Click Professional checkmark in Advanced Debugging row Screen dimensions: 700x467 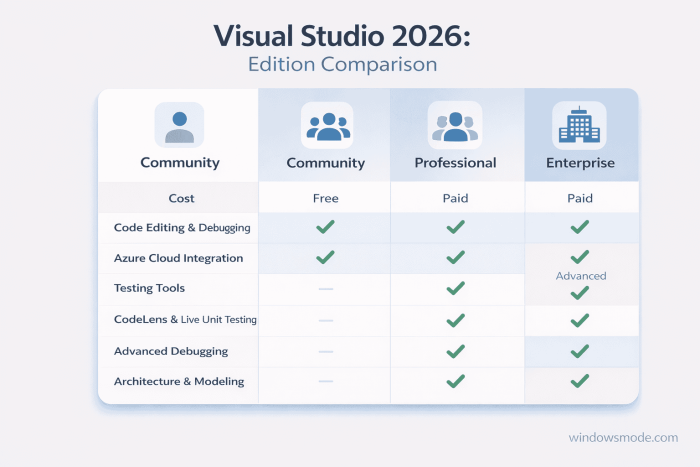[x=455, y=351]
